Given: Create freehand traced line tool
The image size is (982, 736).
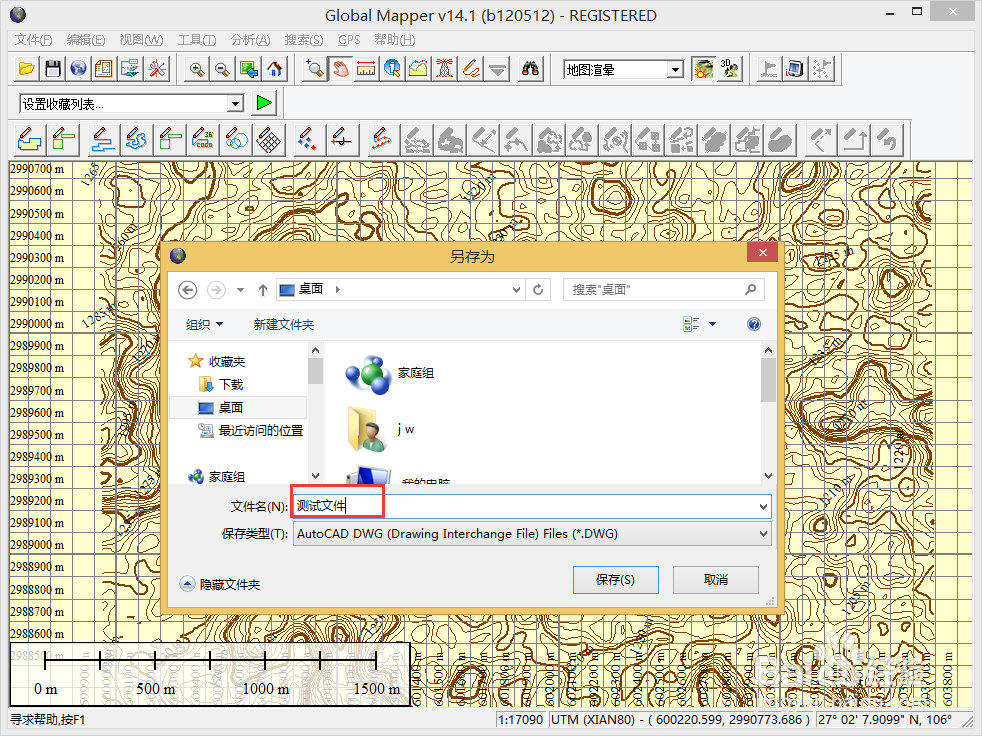Looking at the screenshot, I should 137,140.
